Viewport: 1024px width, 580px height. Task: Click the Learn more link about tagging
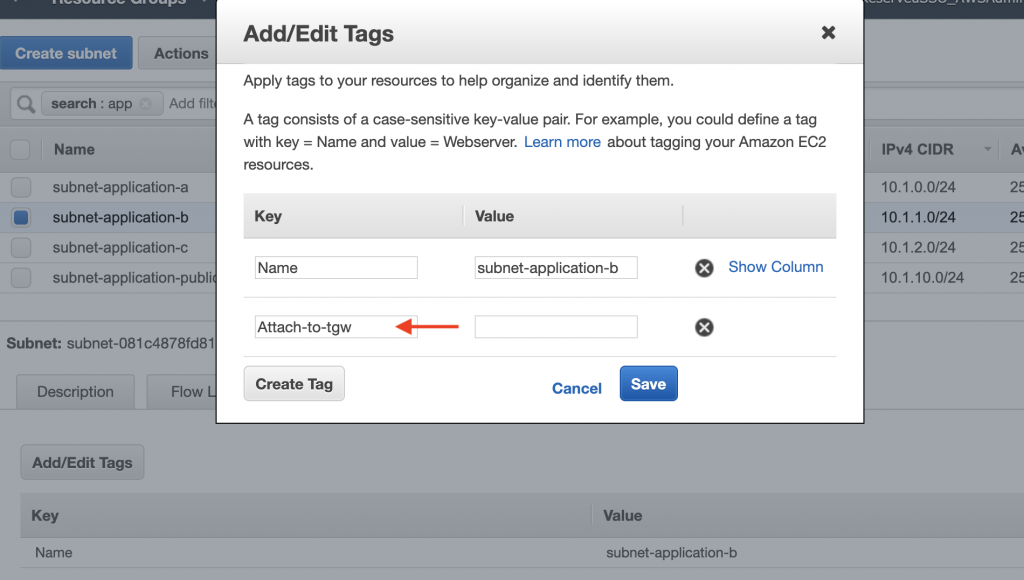pyautogui.click(x=562, y=142)
